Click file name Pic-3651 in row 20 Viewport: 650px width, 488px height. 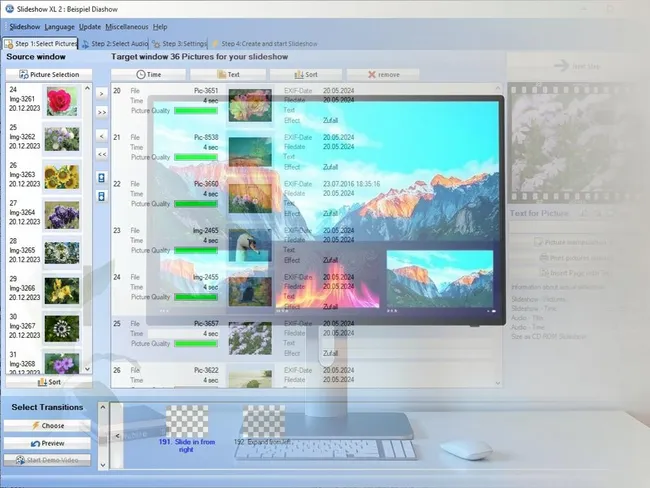206,91
